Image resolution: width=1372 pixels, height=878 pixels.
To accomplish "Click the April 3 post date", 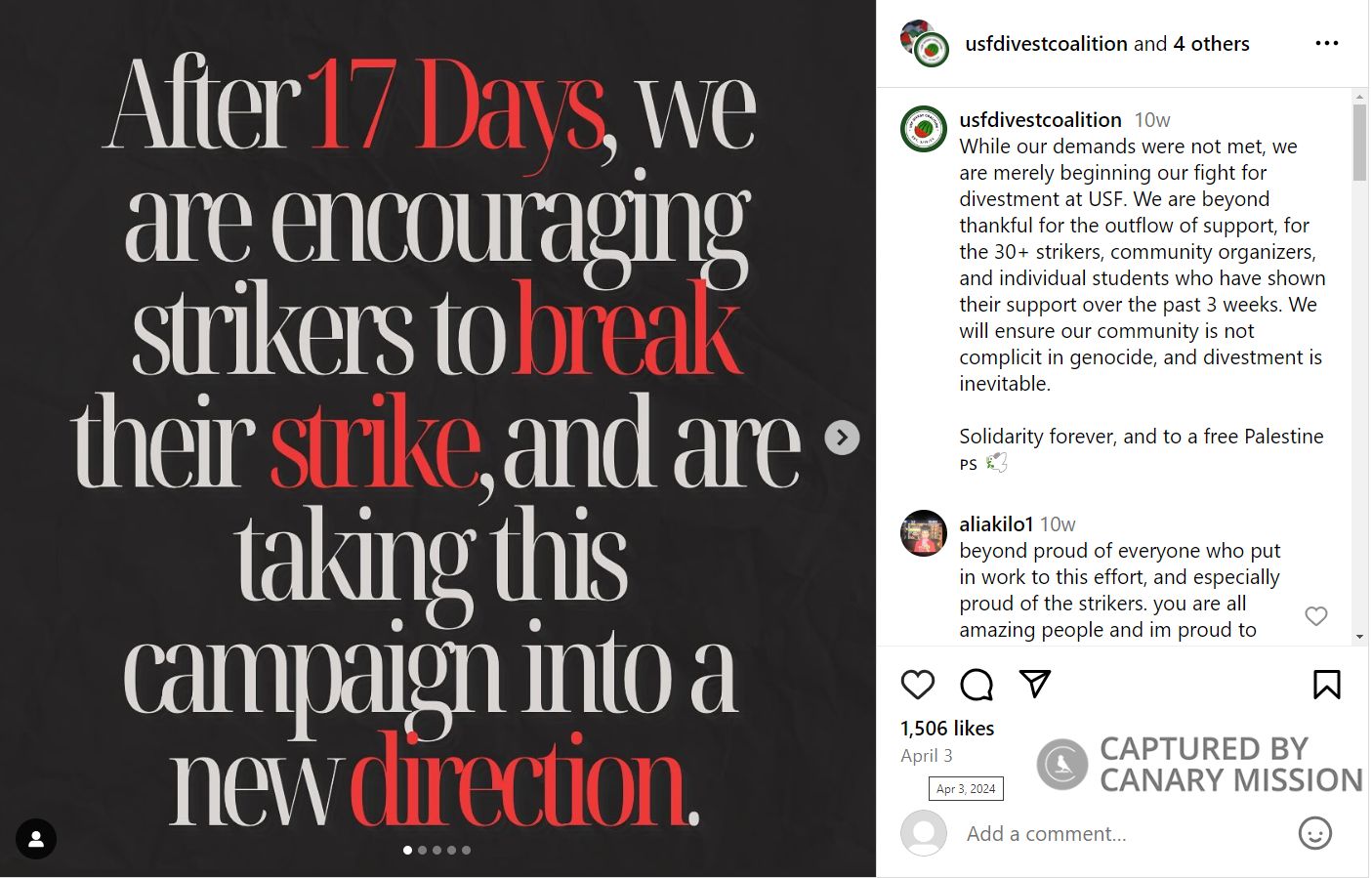I will coord(927,756).
